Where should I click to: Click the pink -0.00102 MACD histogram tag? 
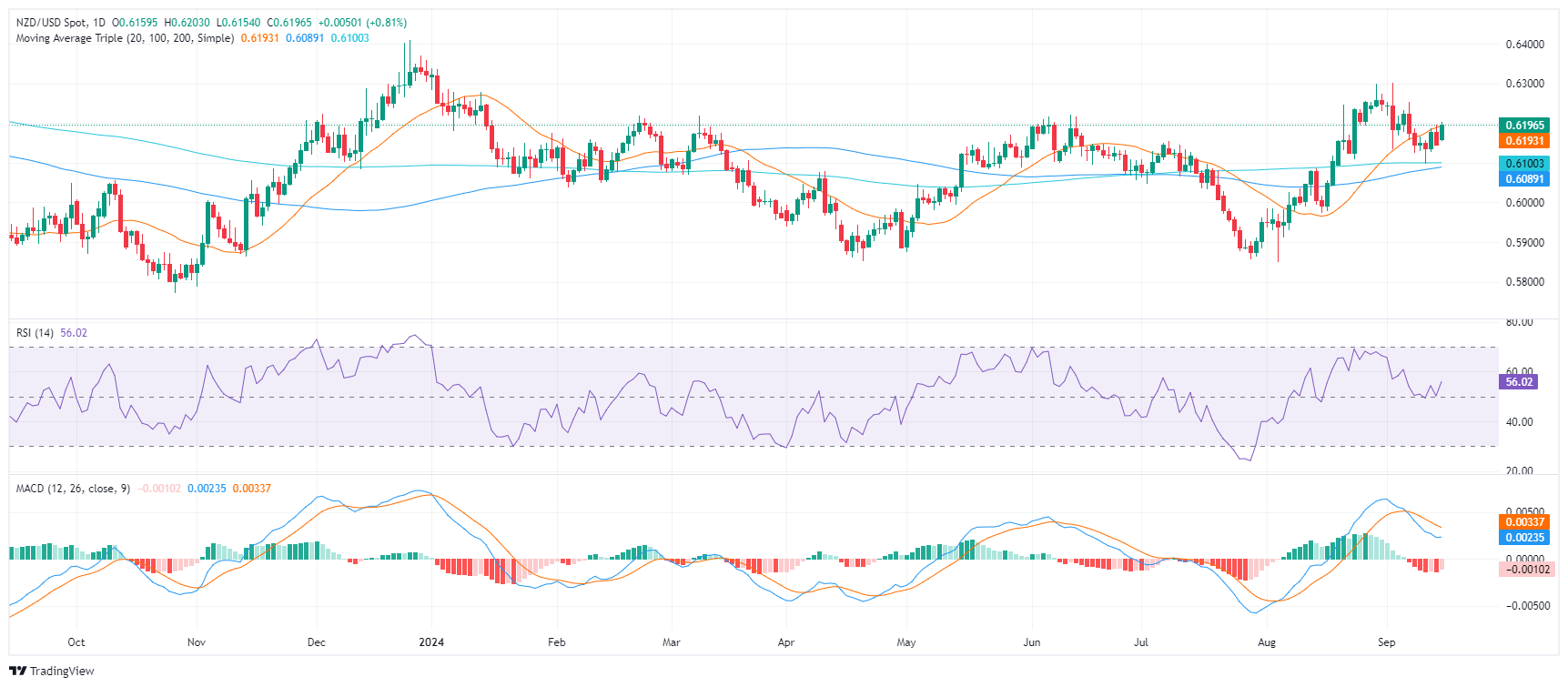pos(1524,570)
